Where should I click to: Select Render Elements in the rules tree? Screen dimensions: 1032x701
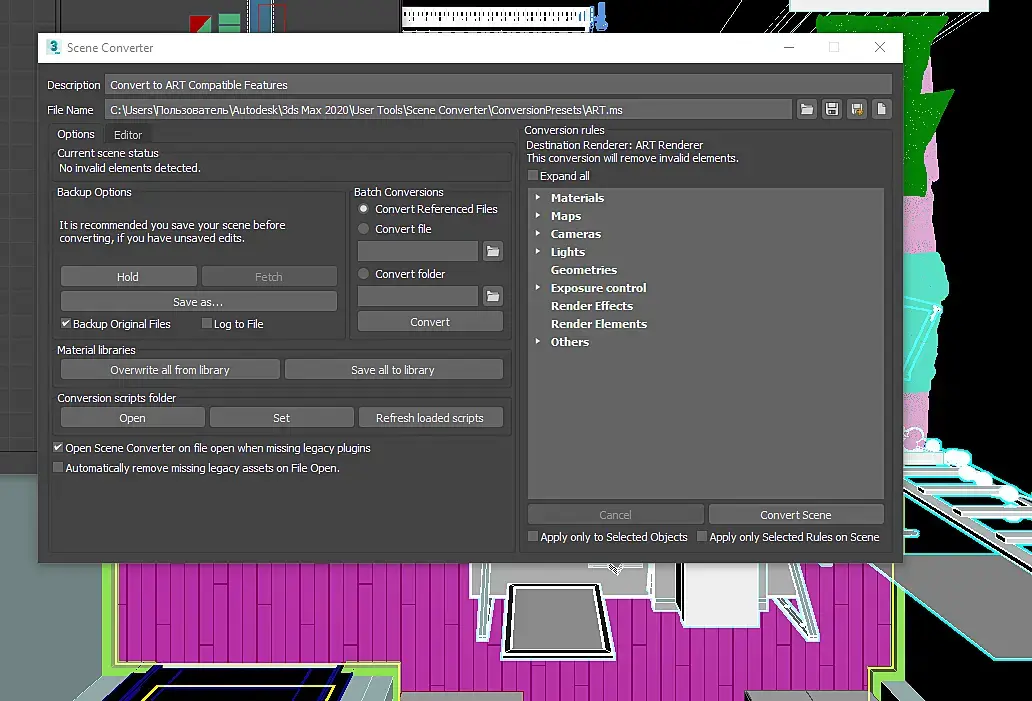(x=599, y=324)
